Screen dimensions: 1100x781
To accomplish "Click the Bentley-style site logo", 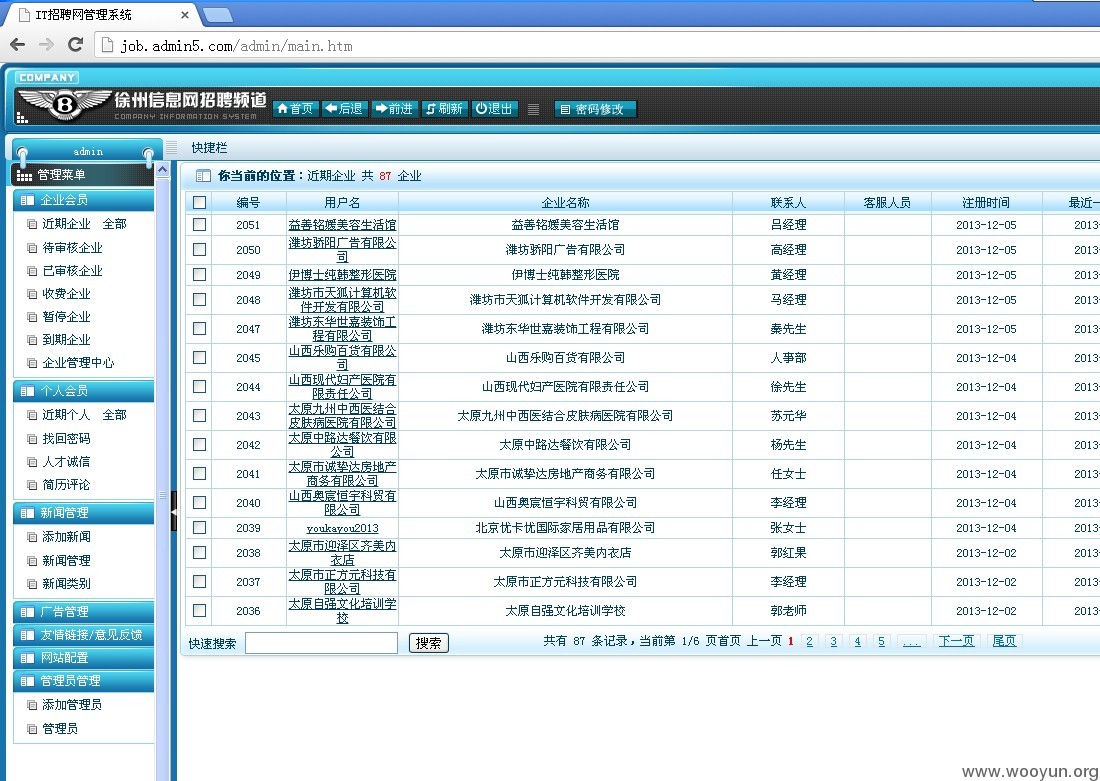I will (x=64, y=105).
